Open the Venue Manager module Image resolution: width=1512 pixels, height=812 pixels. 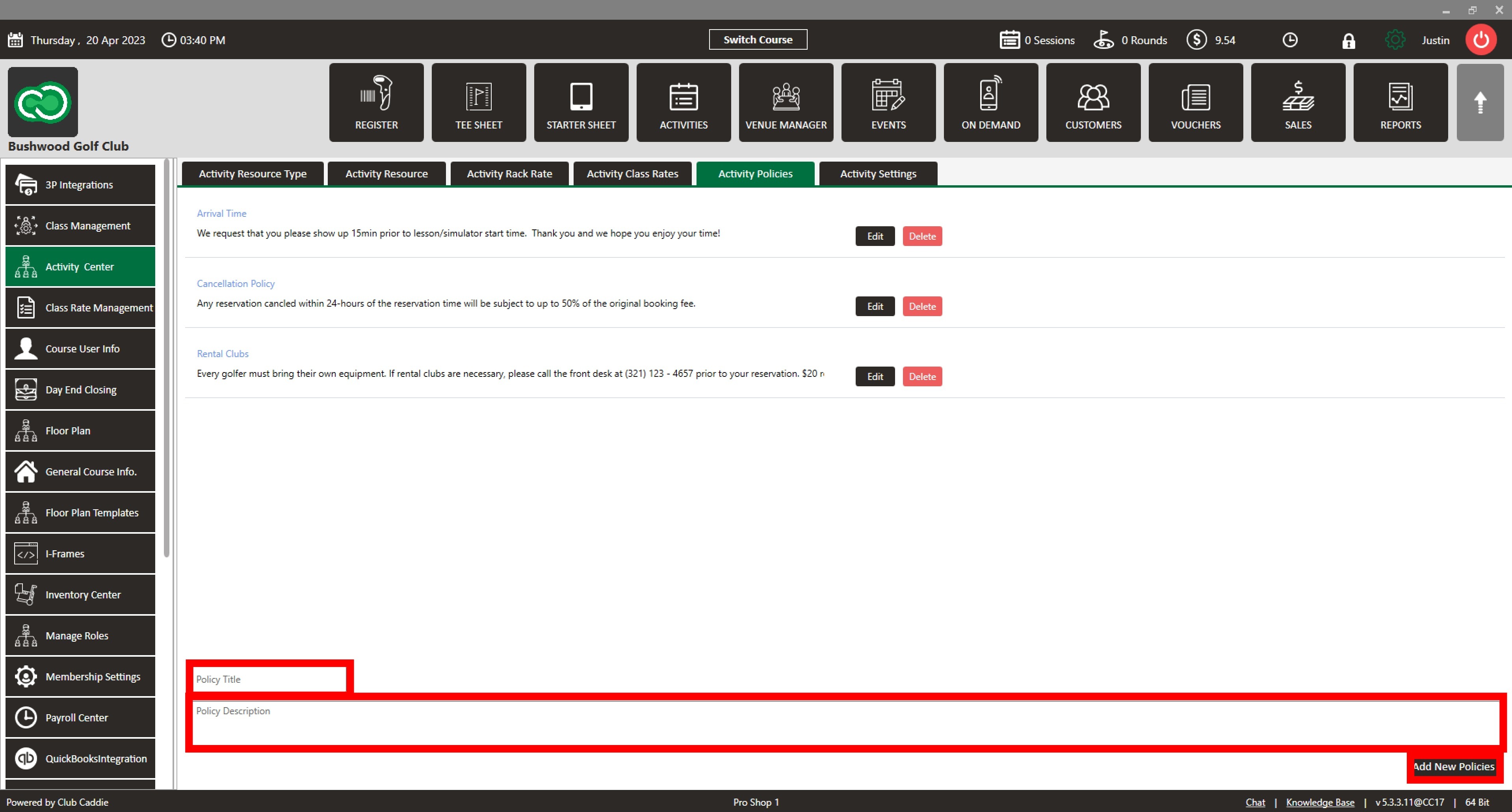pyautogui.click(x=786, y=102)
